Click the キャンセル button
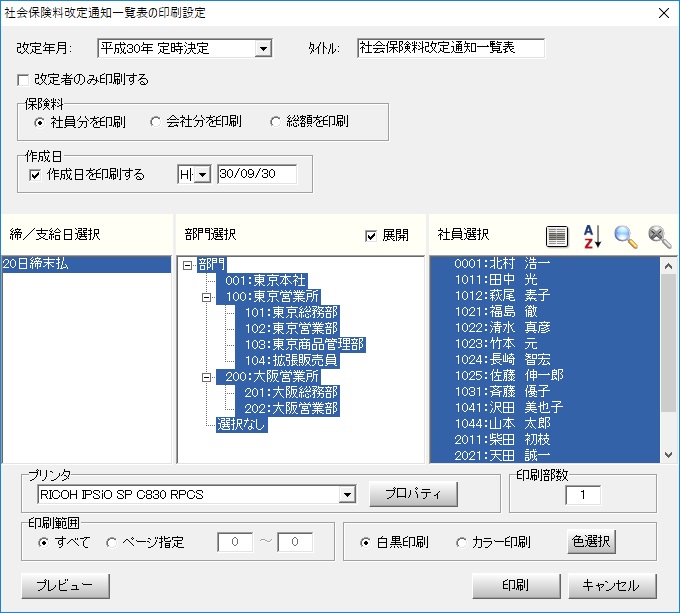Viewport: 680px width, 613px height. pos(612,586)
